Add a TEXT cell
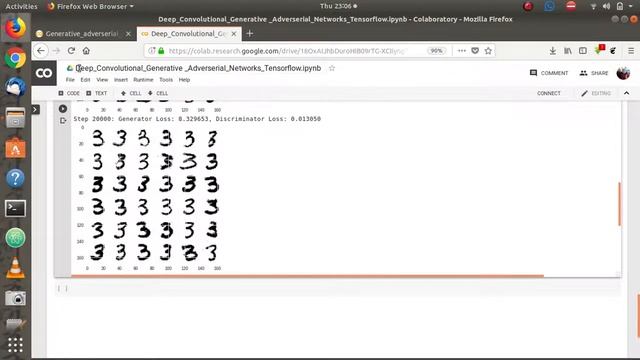This screenshot has width=640, height=360. coord(97,93)
